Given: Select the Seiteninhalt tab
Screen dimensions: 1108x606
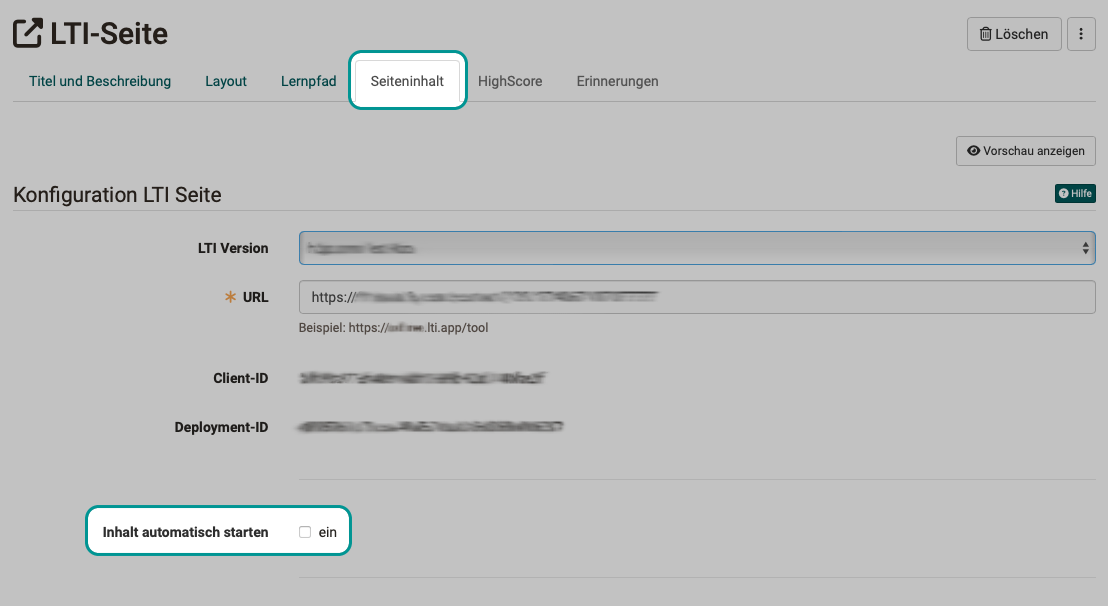Looking at the screenshot, I should (407, 81).
